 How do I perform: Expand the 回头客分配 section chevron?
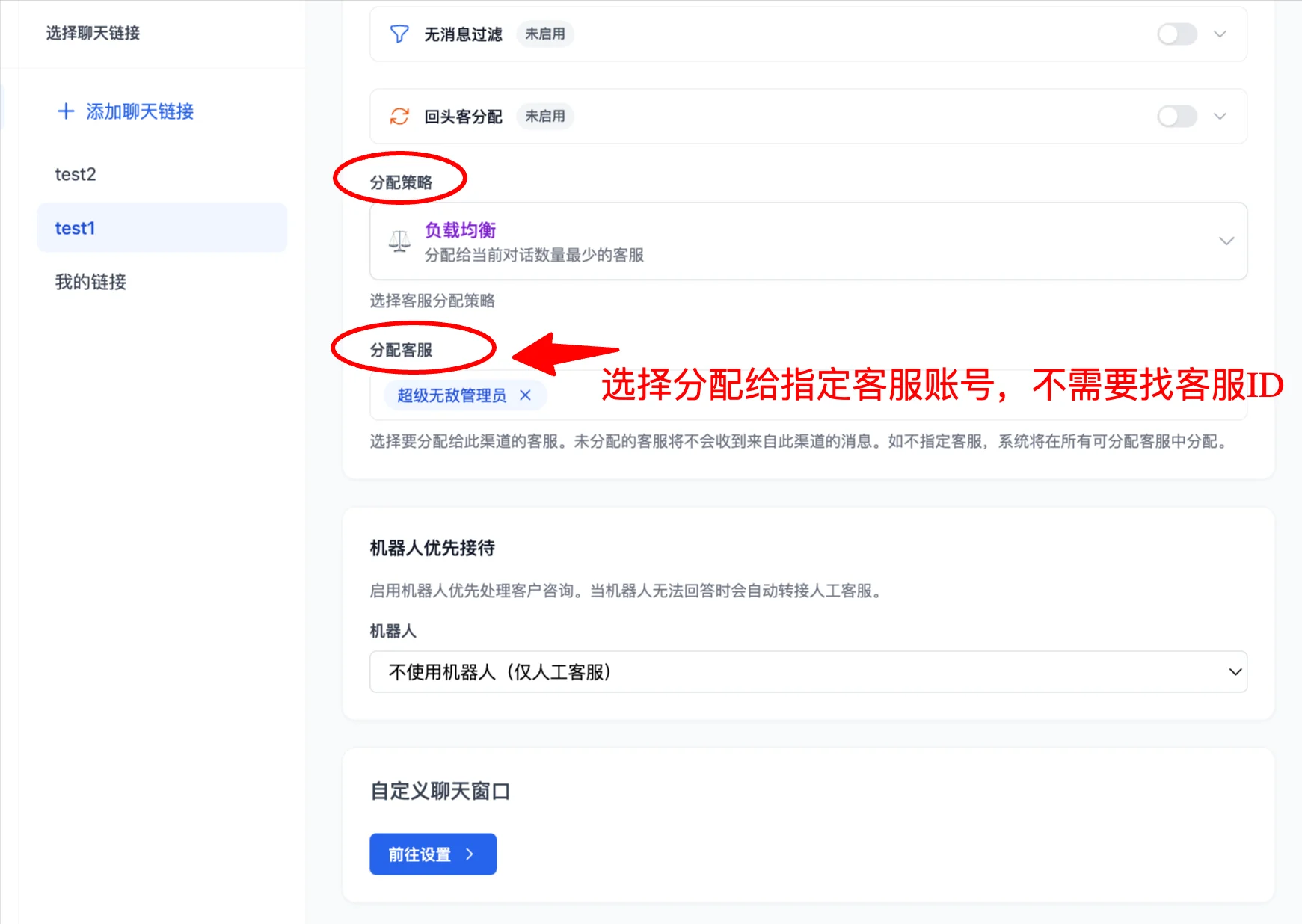[x=1220, y=117]
